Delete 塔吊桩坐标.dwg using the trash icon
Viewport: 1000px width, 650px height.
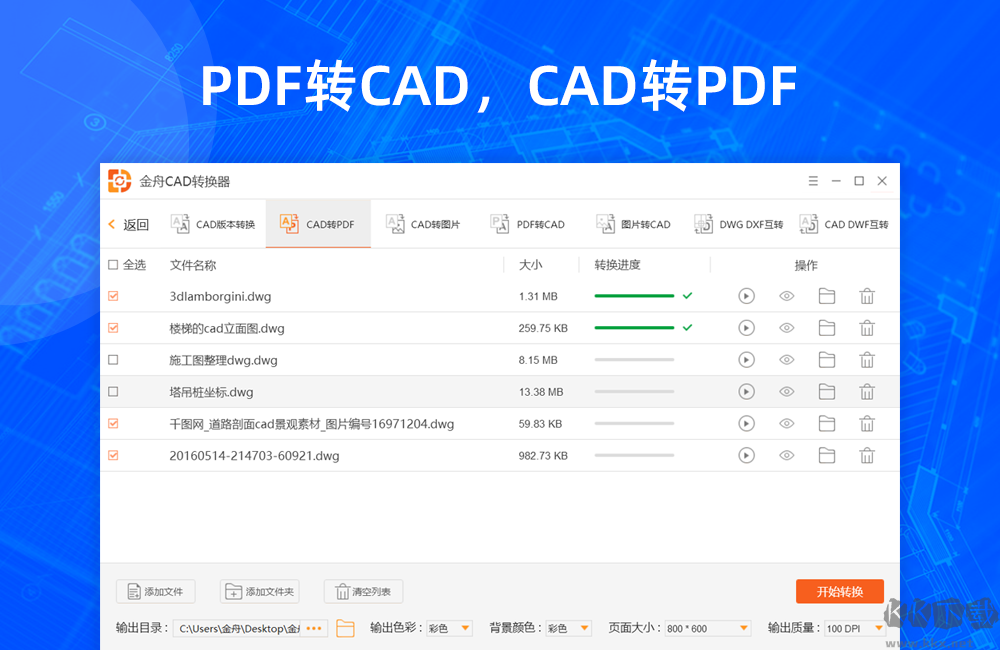(866, 391)
